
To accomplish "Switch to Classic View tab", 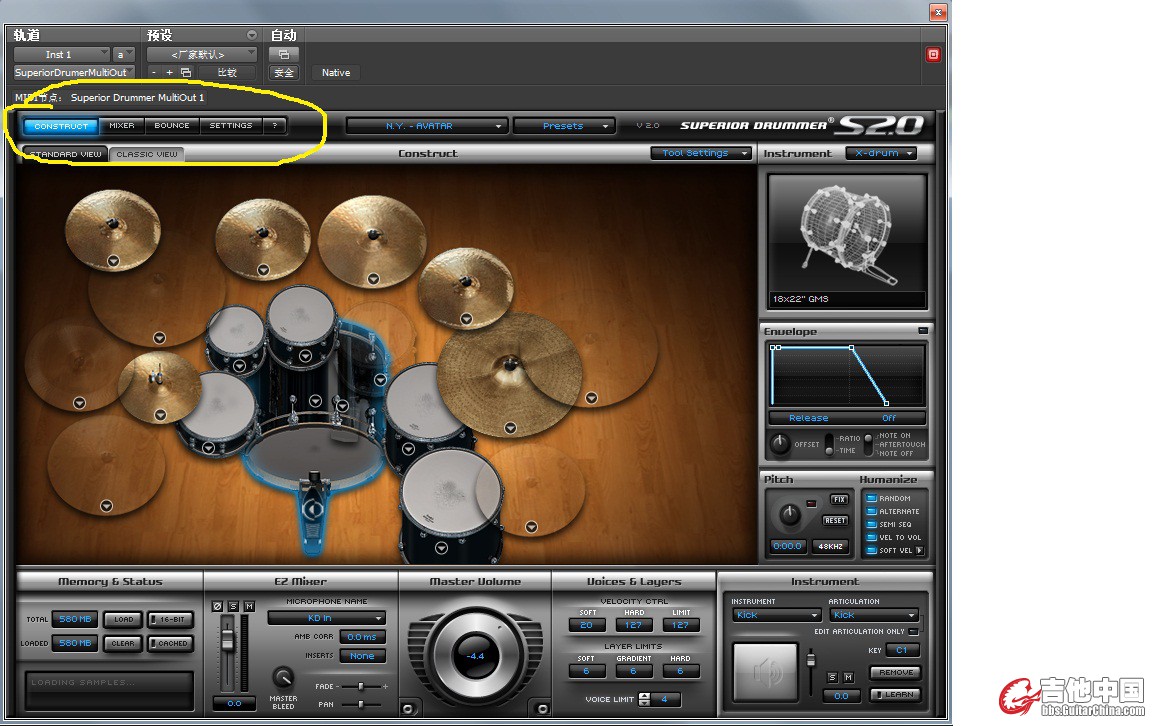I will pyautogui.click(x=146, y=154).
